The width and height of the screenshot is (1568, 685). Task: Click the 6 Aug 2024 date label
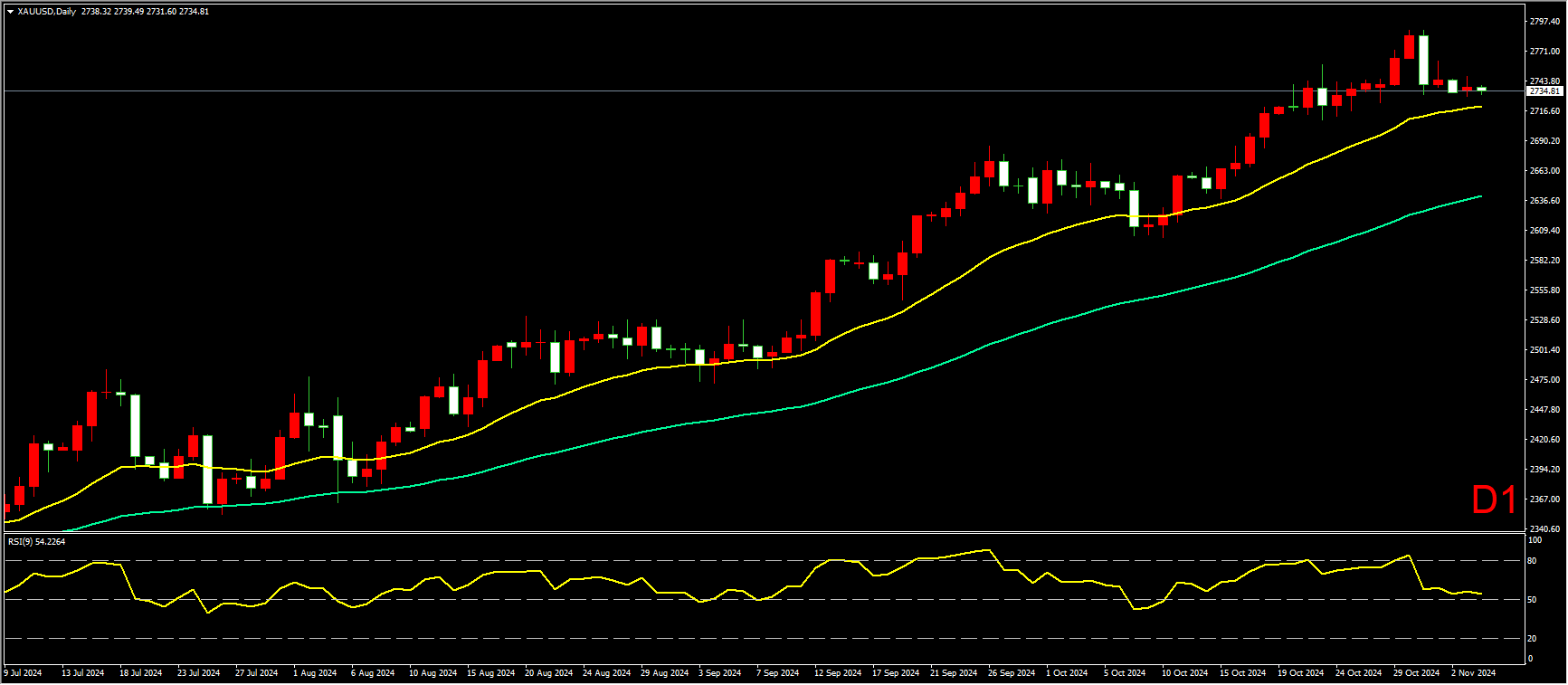(372, 673)
